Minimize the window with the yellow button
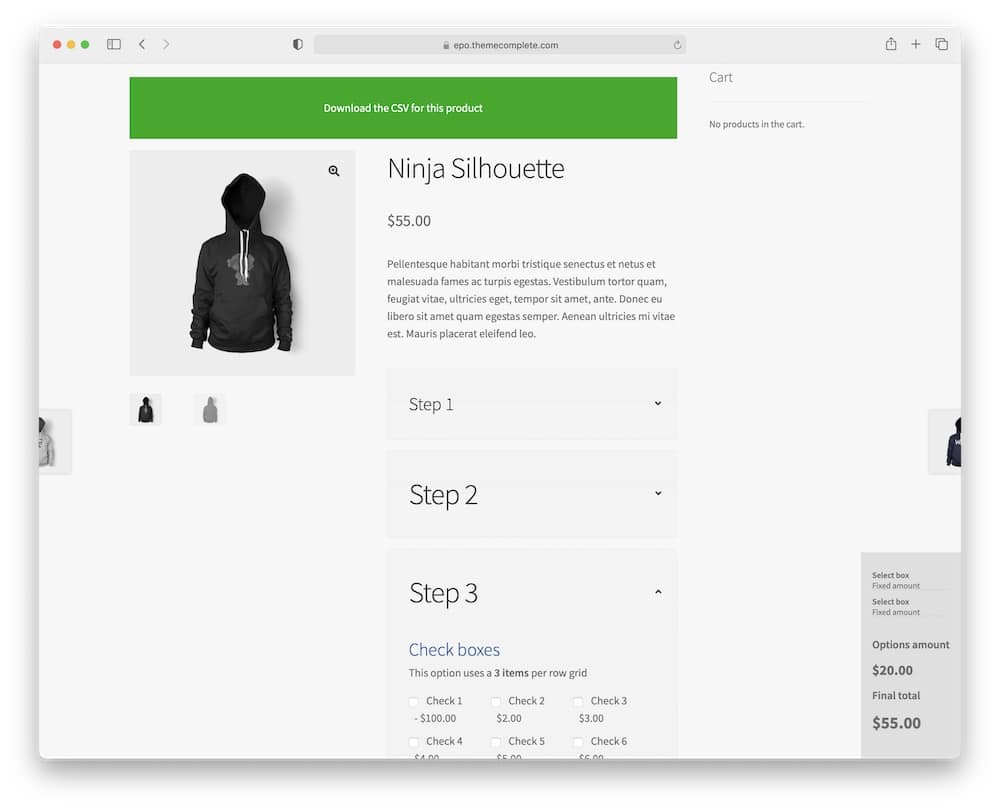 (71, 44)
